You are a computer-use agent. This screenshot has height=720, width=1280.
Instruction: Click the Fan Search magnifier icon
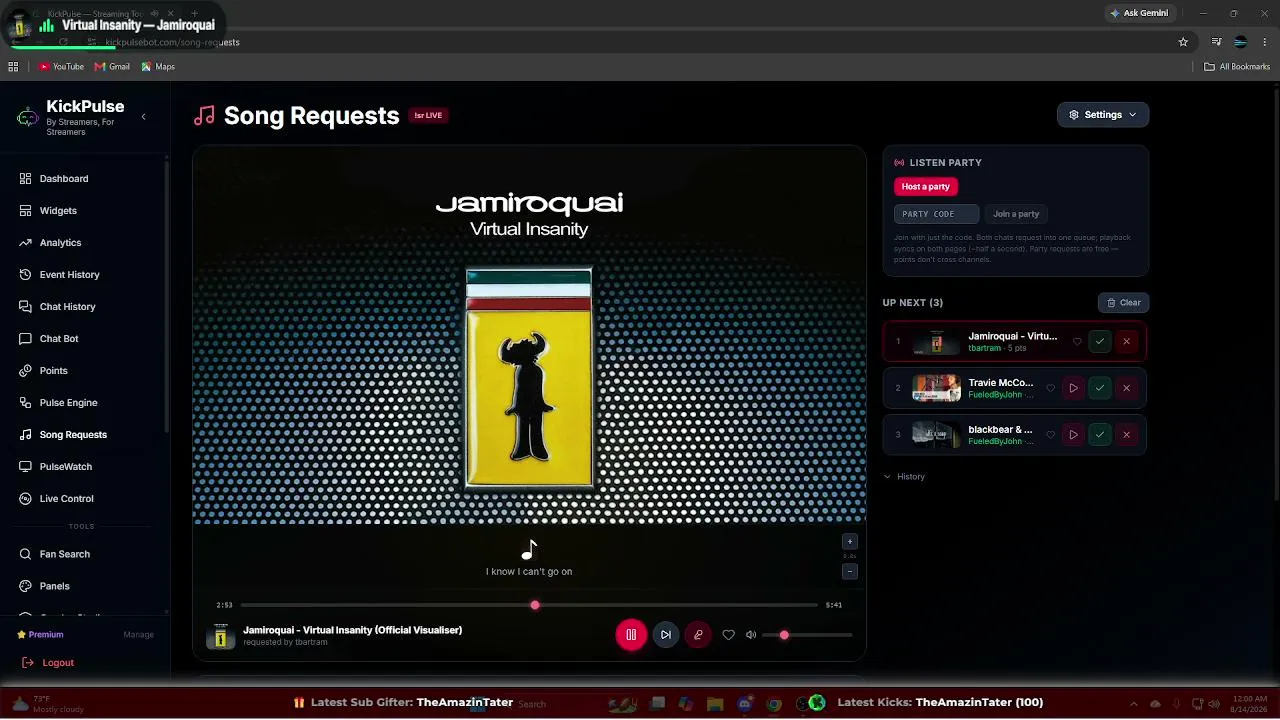click(26, 554)
